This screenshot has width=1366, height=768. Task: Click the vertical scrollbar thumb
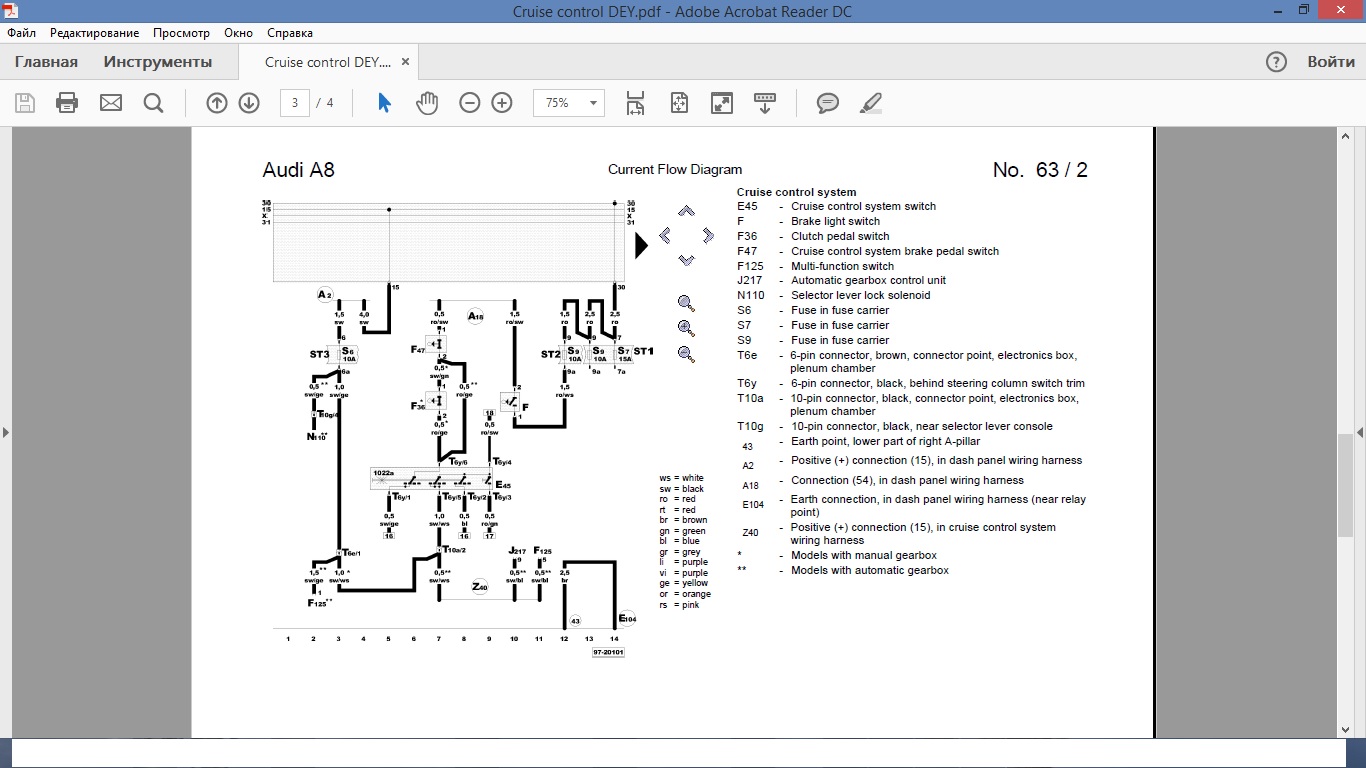(x=1346, y=485)
